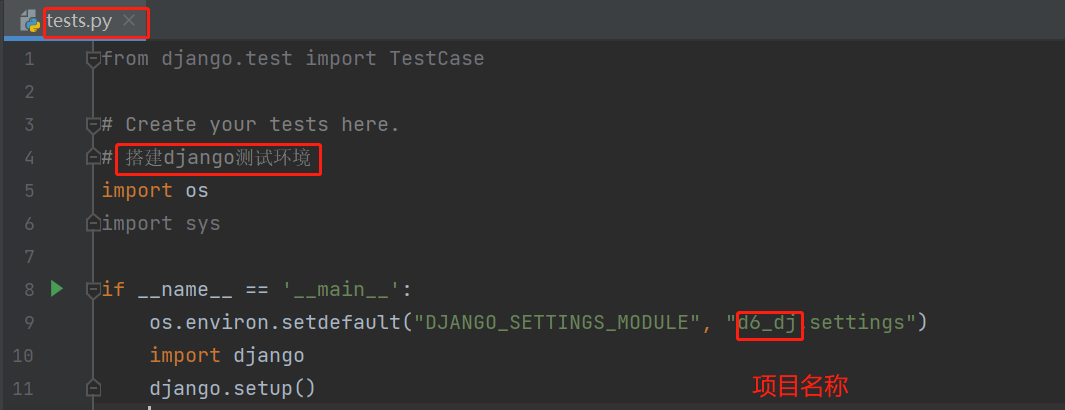The height and width of the screenshot is (410, 1065).
Task: Click the green Run arrow in the gutter
Action: 57,289
